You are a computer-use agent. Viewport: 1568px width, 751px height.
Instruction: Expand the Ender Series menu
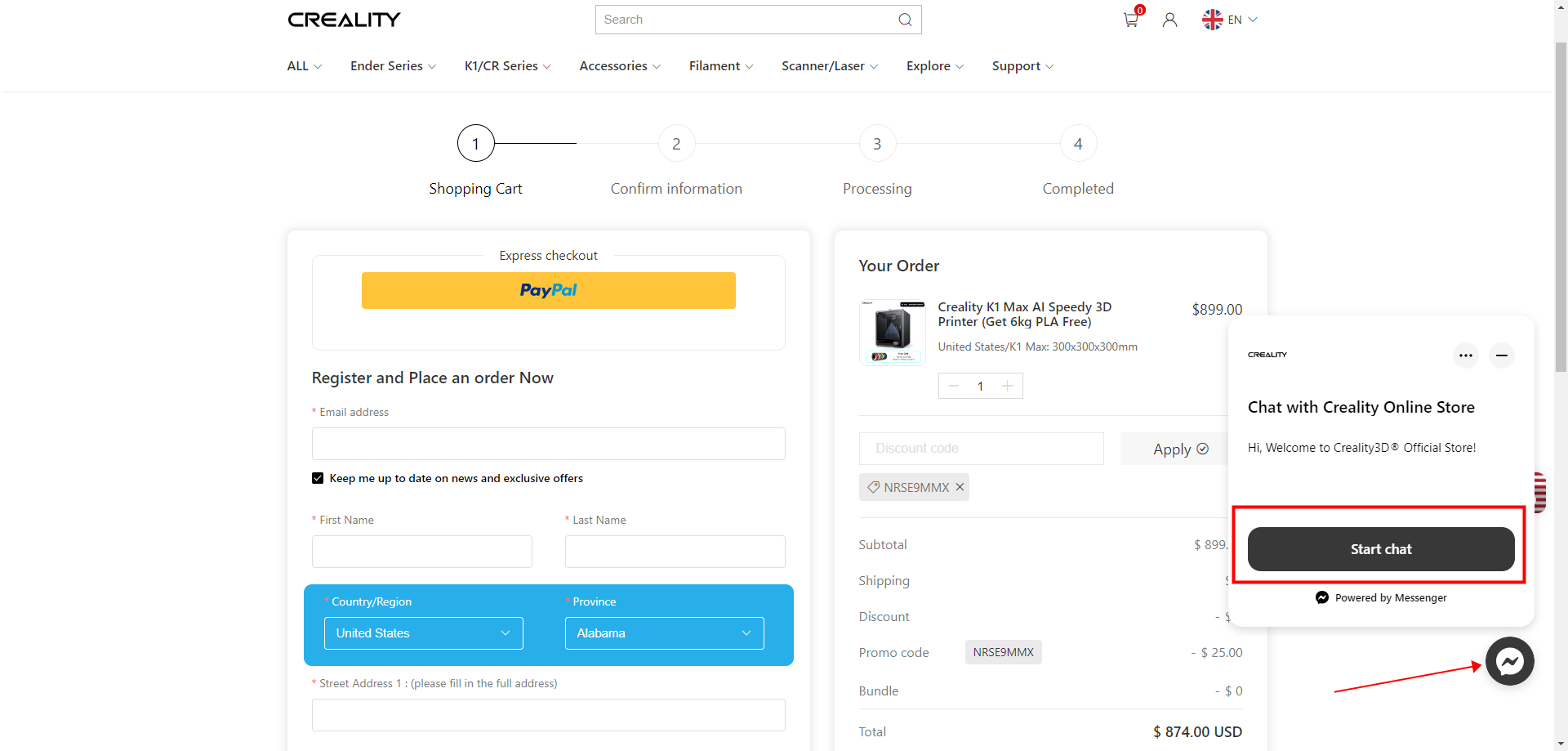click(393, 66)
